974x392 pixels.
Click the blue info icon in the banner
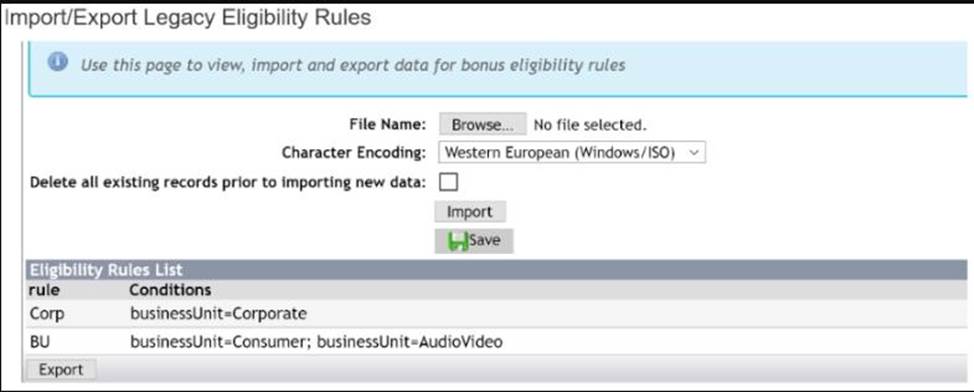[58, 62]
